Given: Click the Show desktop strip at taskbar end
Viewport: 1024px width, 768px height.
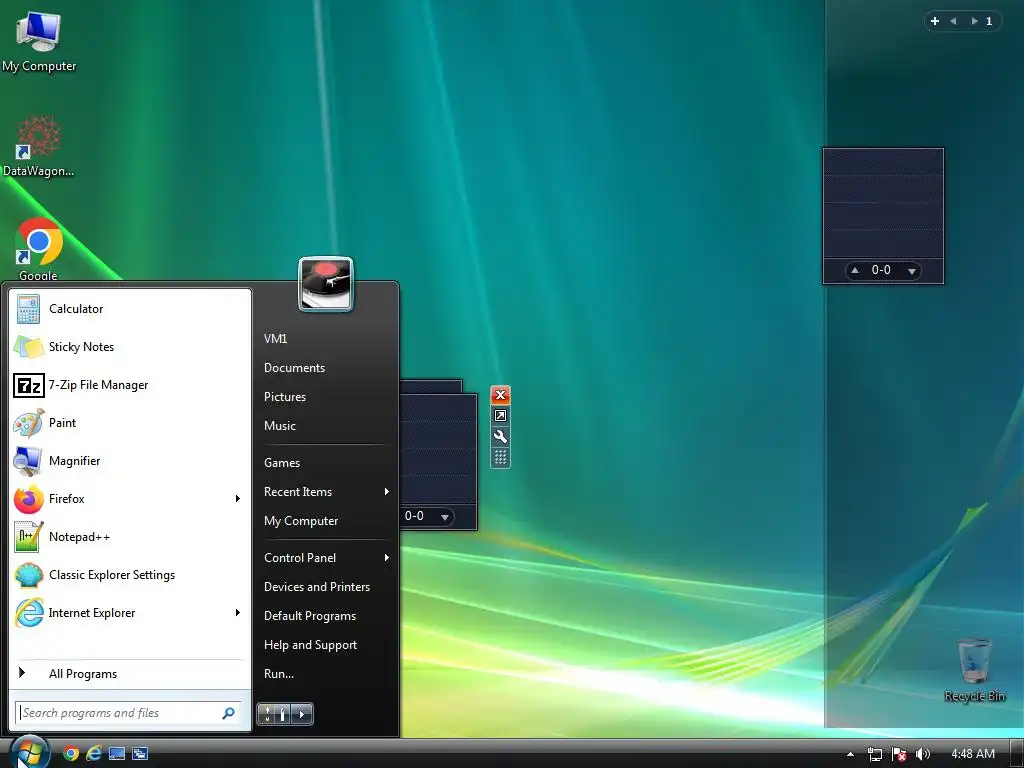Looking at the screenshot, I should tap(1017, 754).
